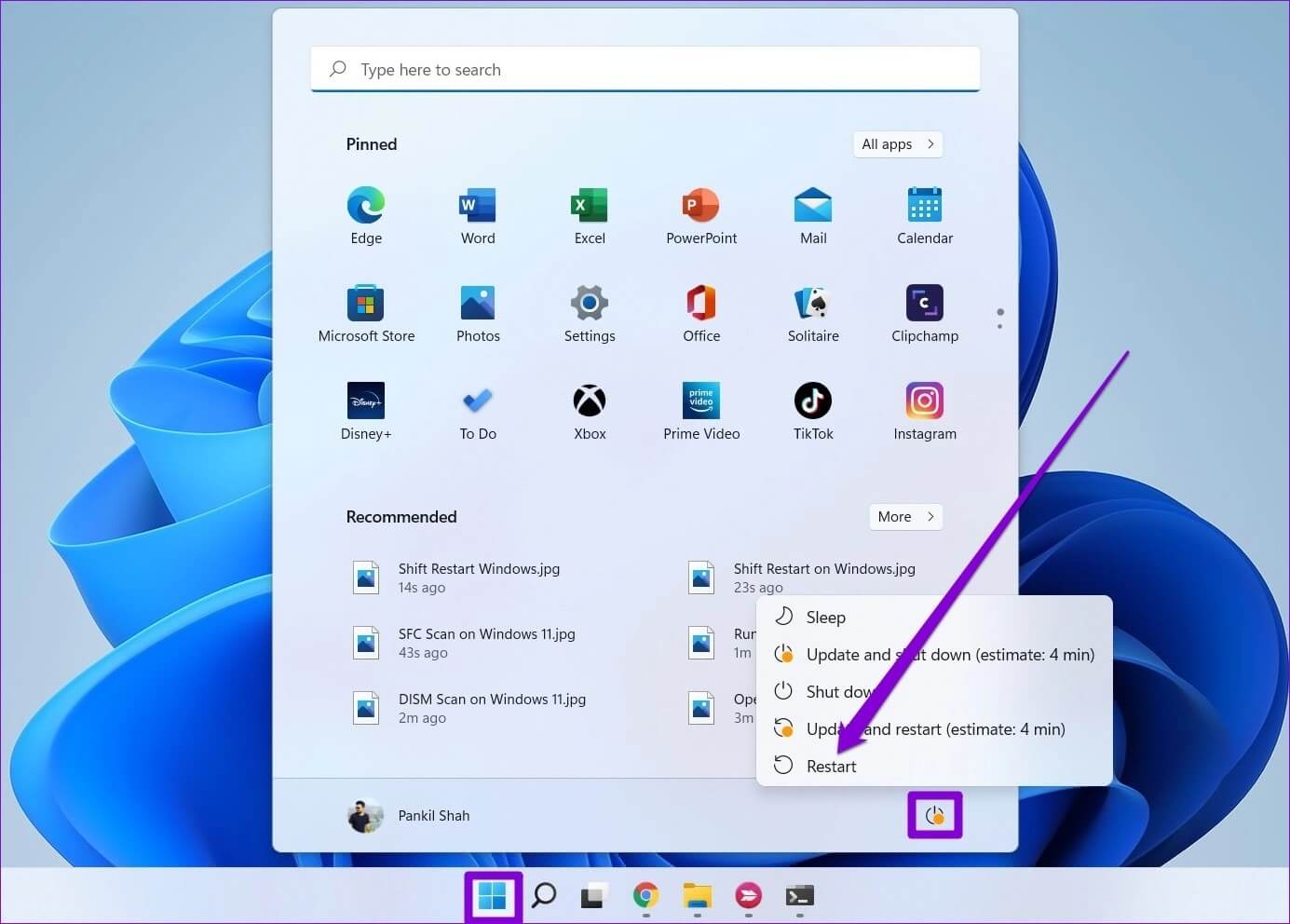Open Clipchamp video editor
This screenshot has height=924, width=1290.
tap(925, 314)
